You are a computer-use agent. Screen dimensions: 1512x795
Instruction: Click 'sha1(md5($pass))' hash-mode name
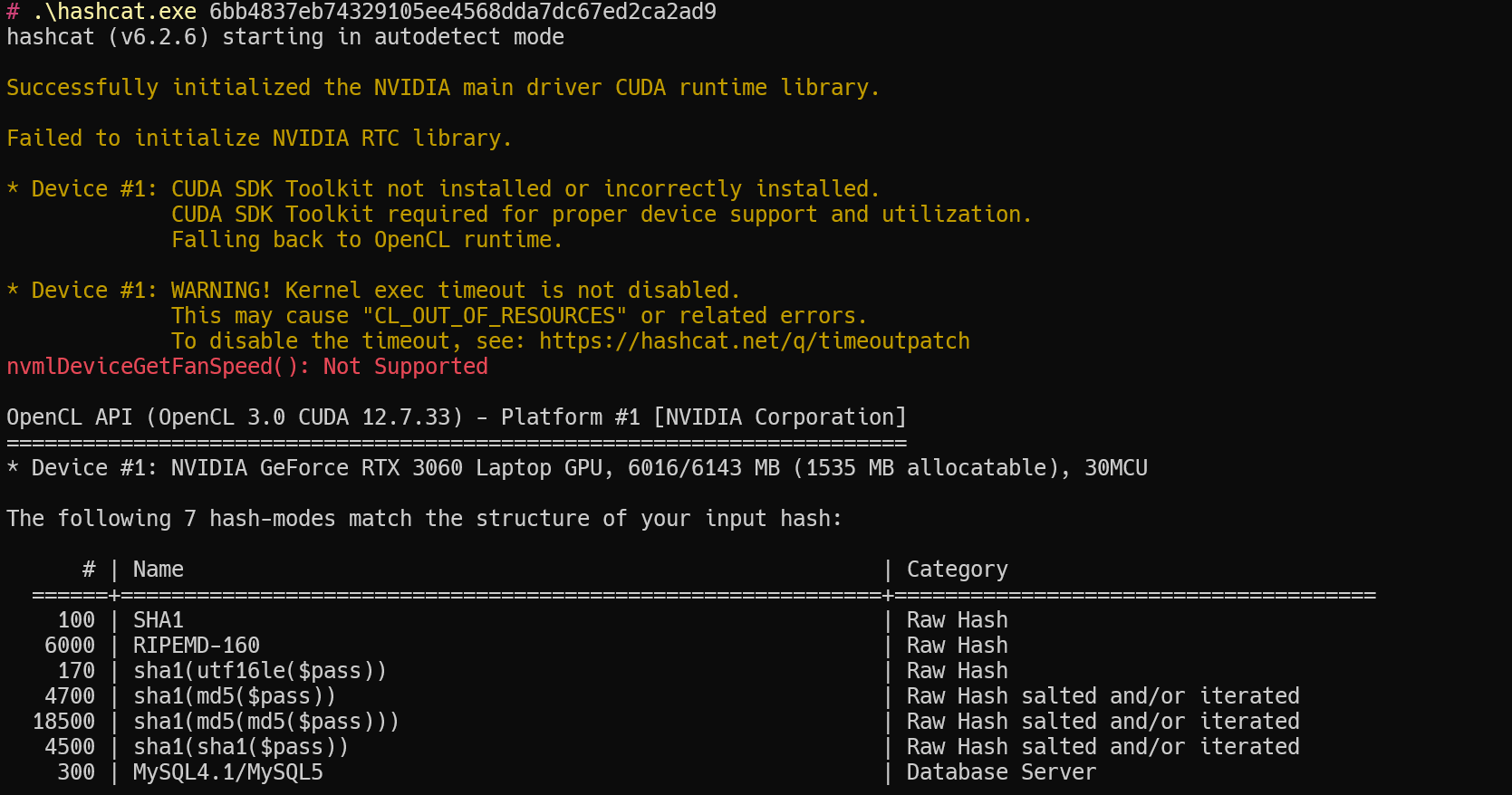[235, 696]
